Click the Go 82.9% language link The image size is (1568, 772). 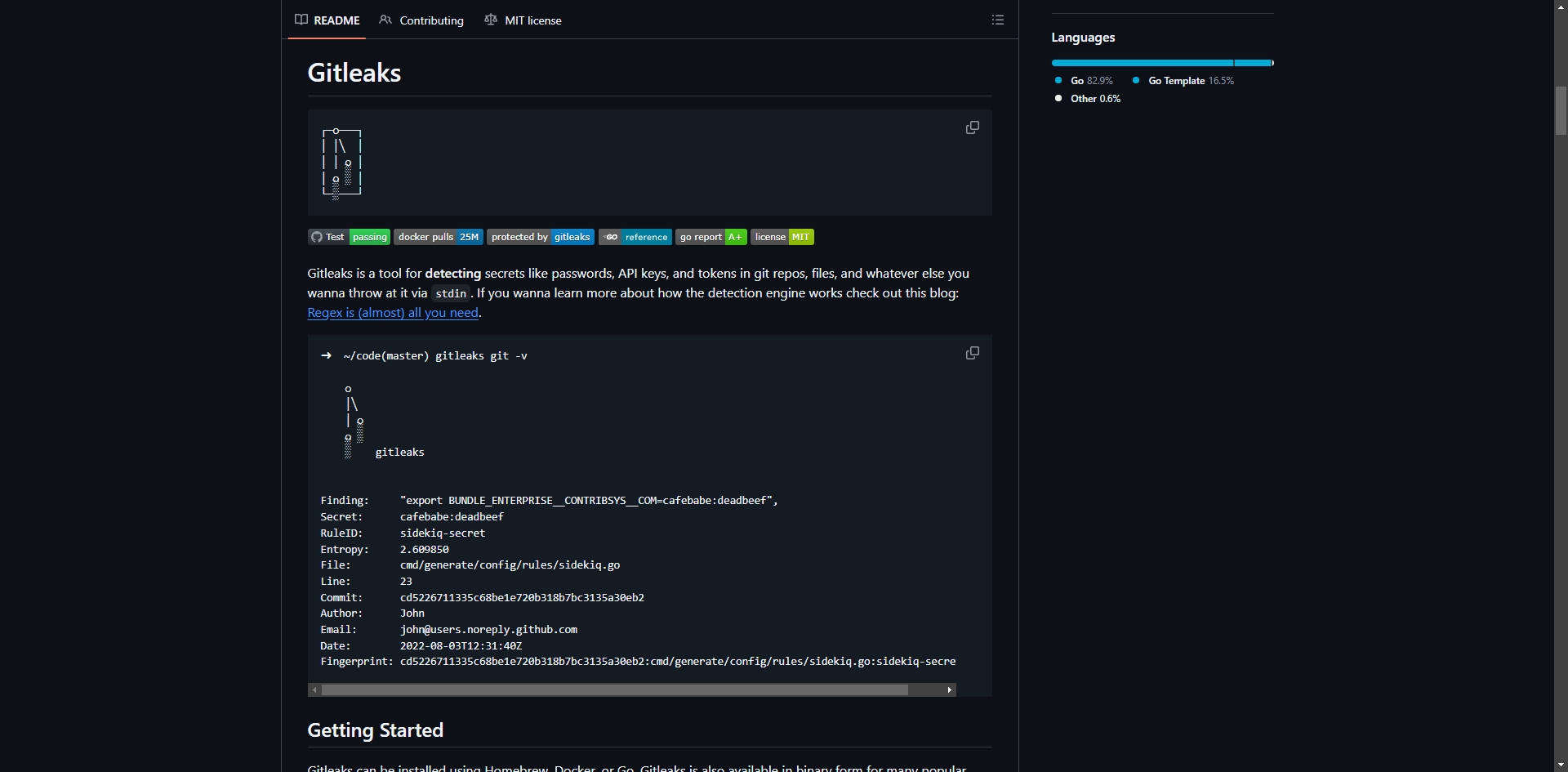(1084, 81)
